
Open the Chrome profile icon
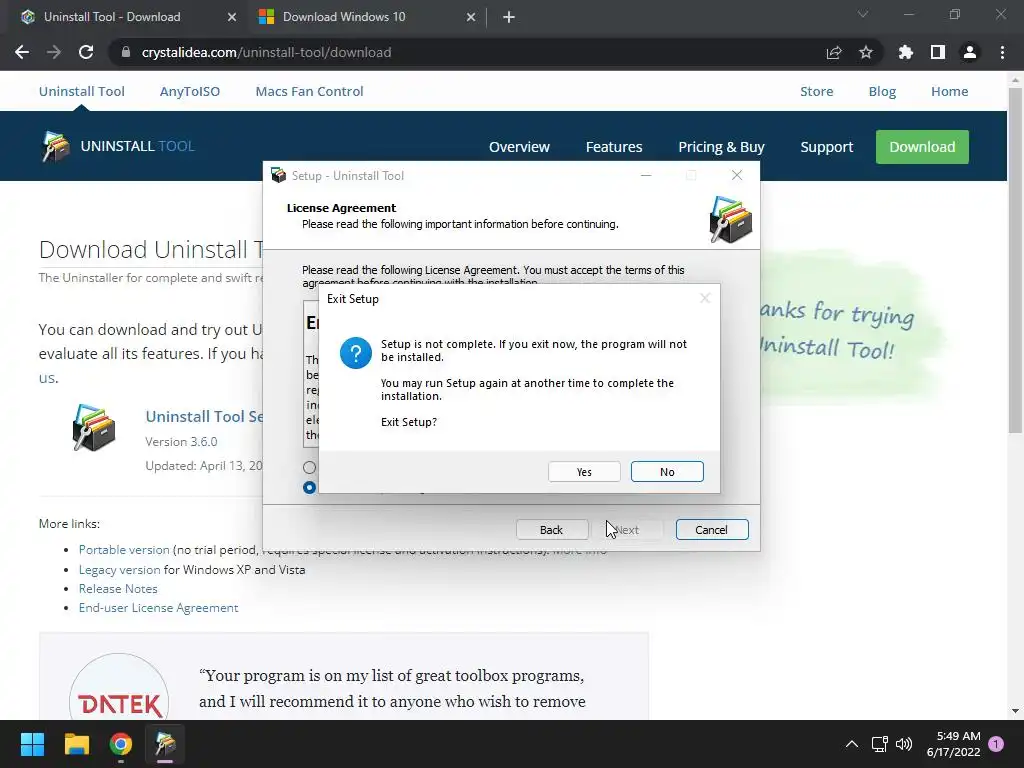(x=970, y=52)
